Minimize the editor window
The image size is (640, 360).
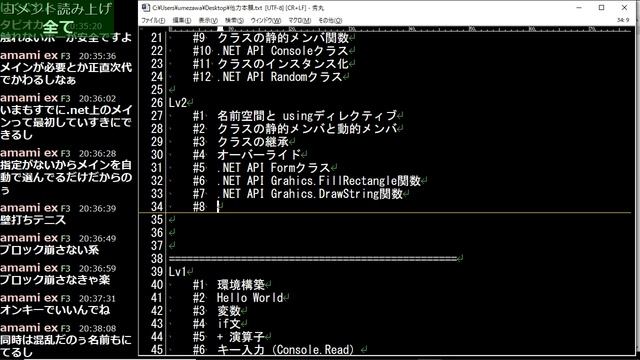tap(579, 7)
